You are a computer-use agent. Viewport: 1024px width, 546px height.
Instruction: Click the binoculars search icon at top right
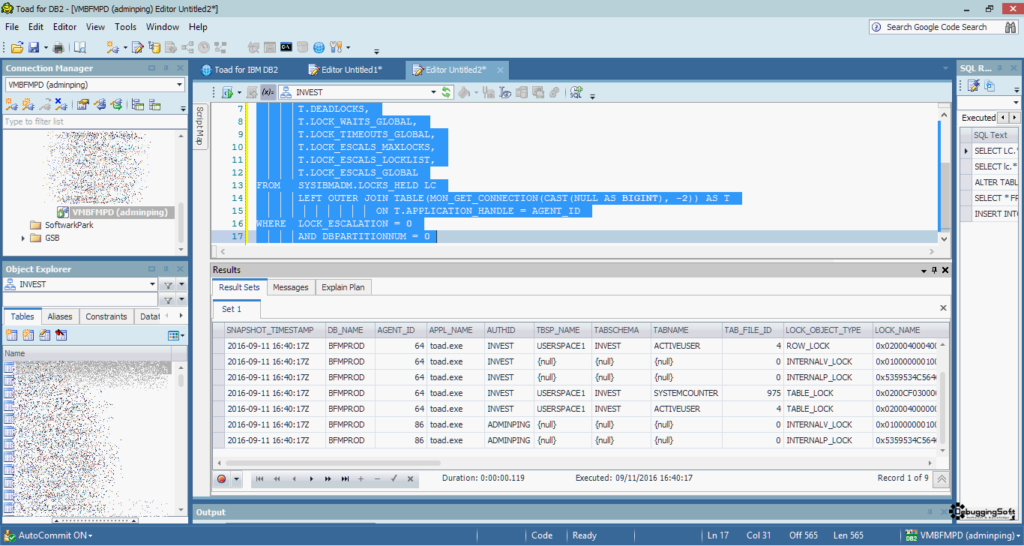[x=1011, y=27]
